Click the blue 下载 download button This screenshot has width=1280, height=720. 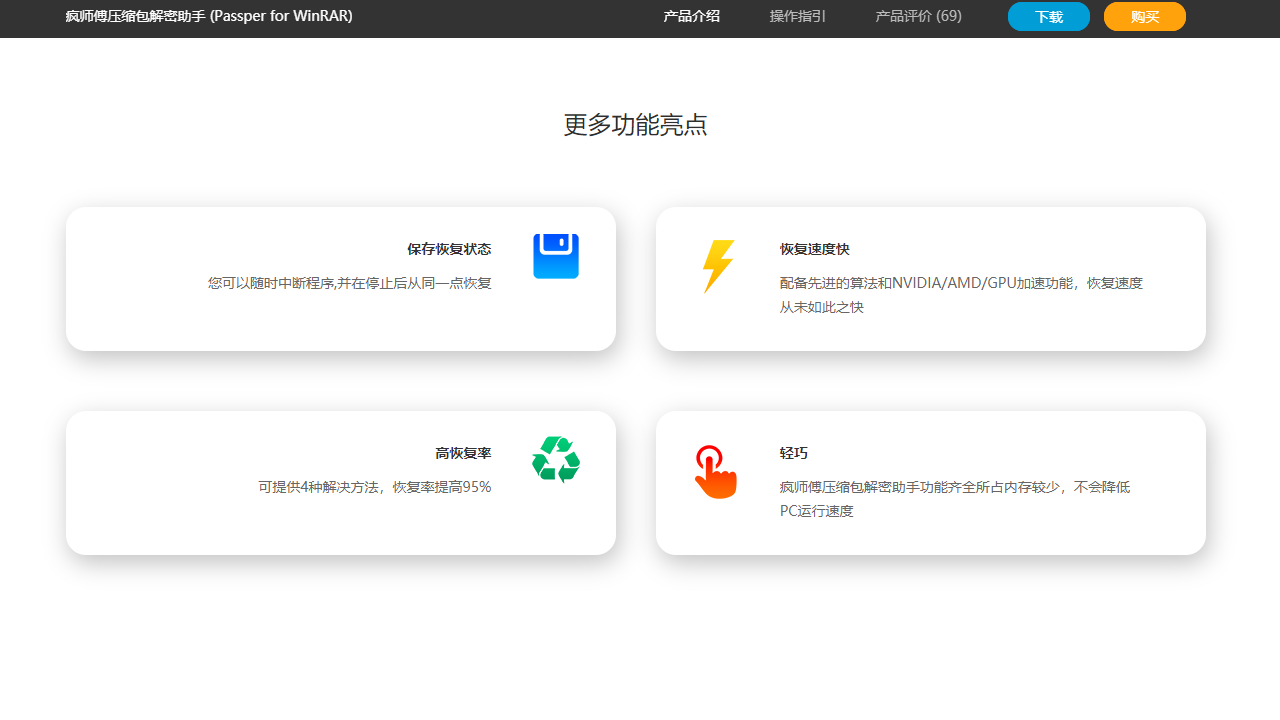[x=1048, y=16]
